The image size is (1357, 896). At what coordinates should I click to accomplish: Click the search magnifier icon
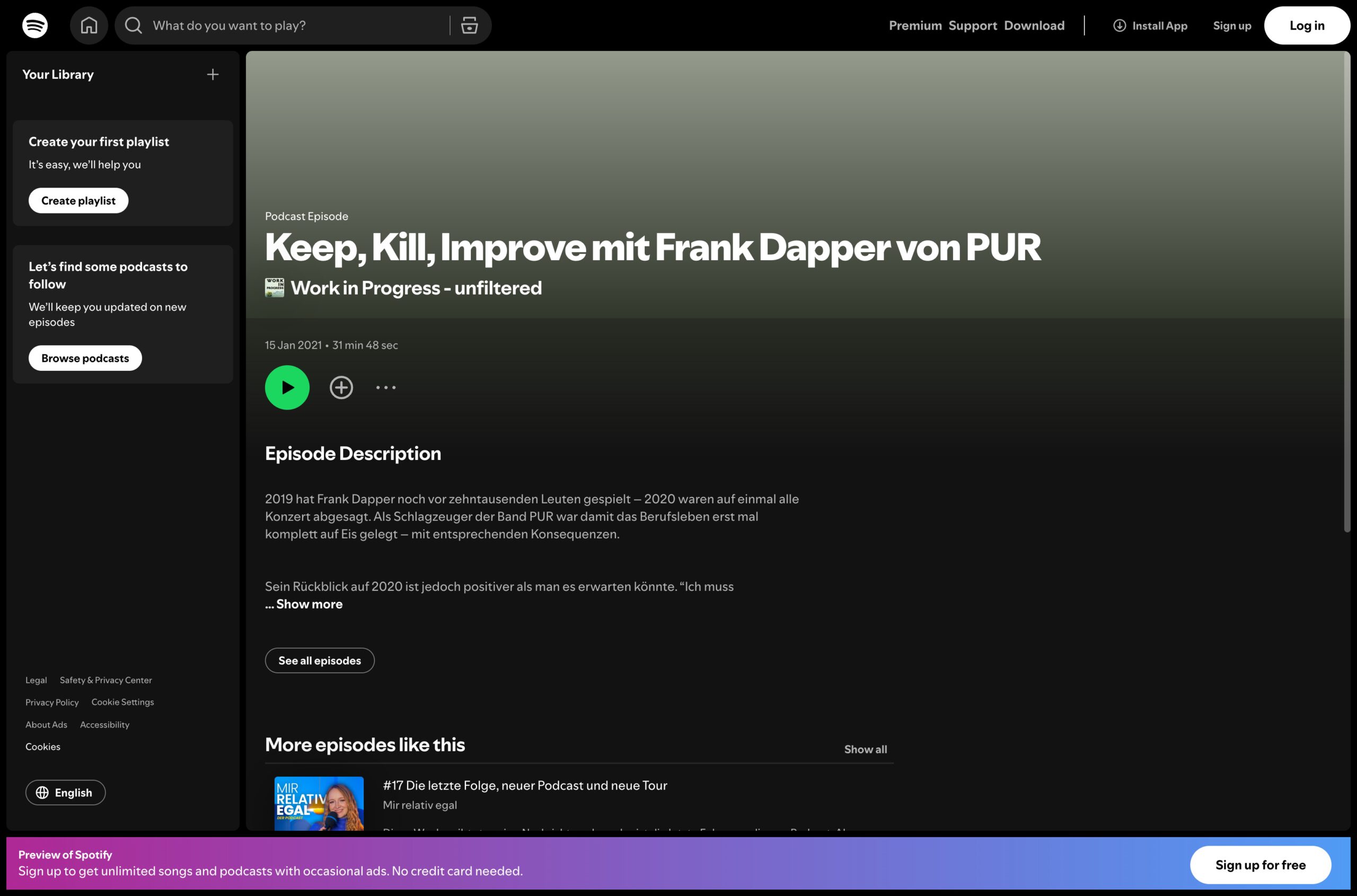pyautogui.click(x=133, y=25)
